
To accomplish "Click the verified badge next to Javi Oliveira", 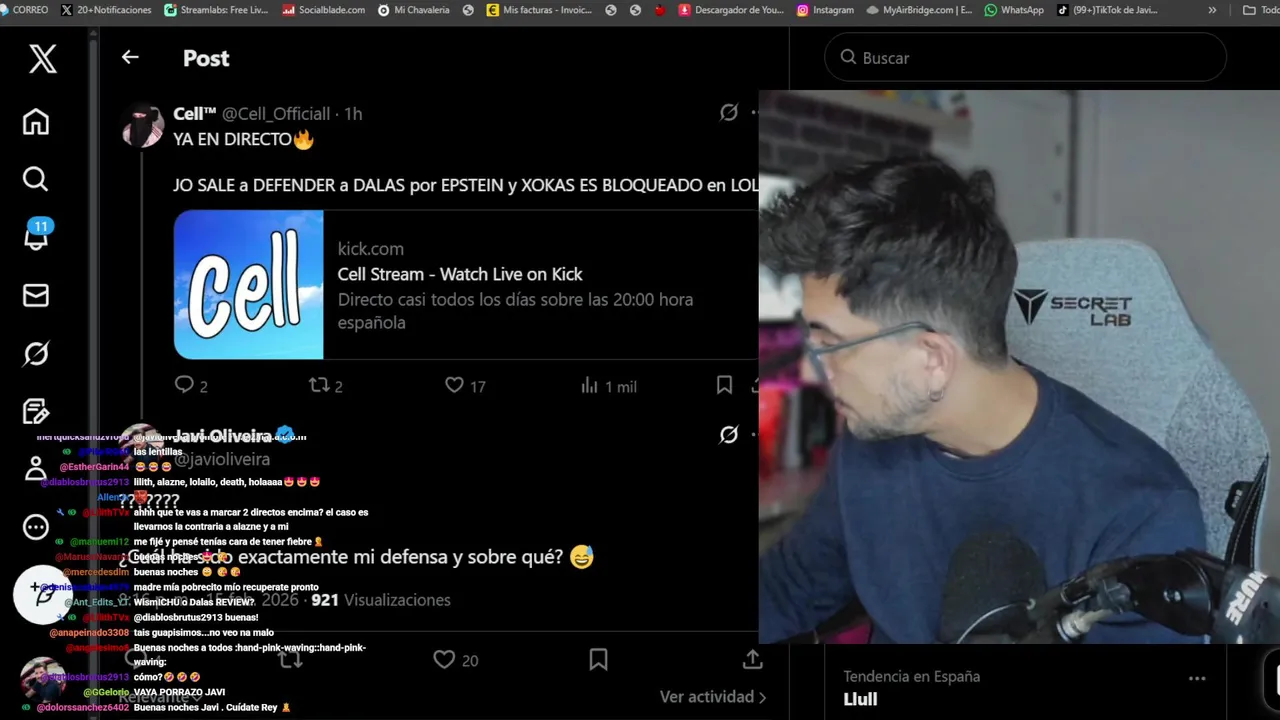I will [x=285, y=434].
